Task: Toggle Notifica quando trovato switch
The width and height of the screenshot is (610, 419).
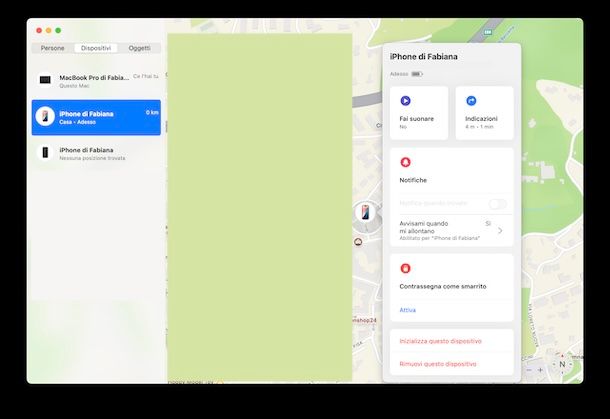Action: click(x=498, y=203)
